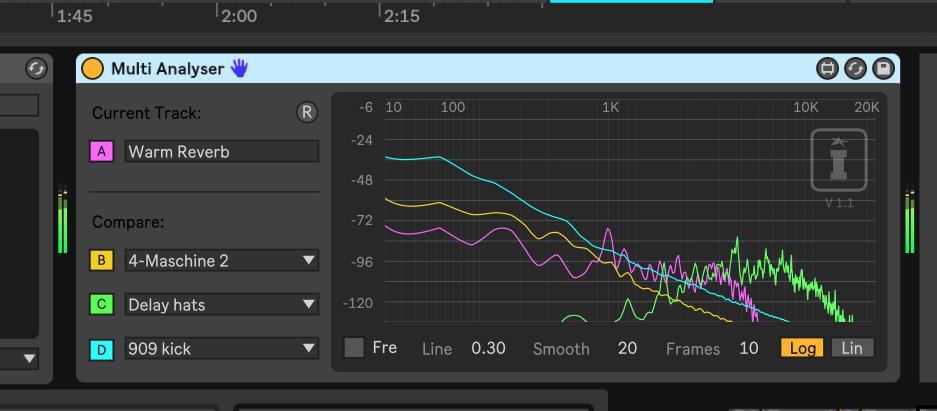Click the blue hand icon beside Multi Analyser
Viewport: 937px width, 411px height.
click(x=239, y=68)
